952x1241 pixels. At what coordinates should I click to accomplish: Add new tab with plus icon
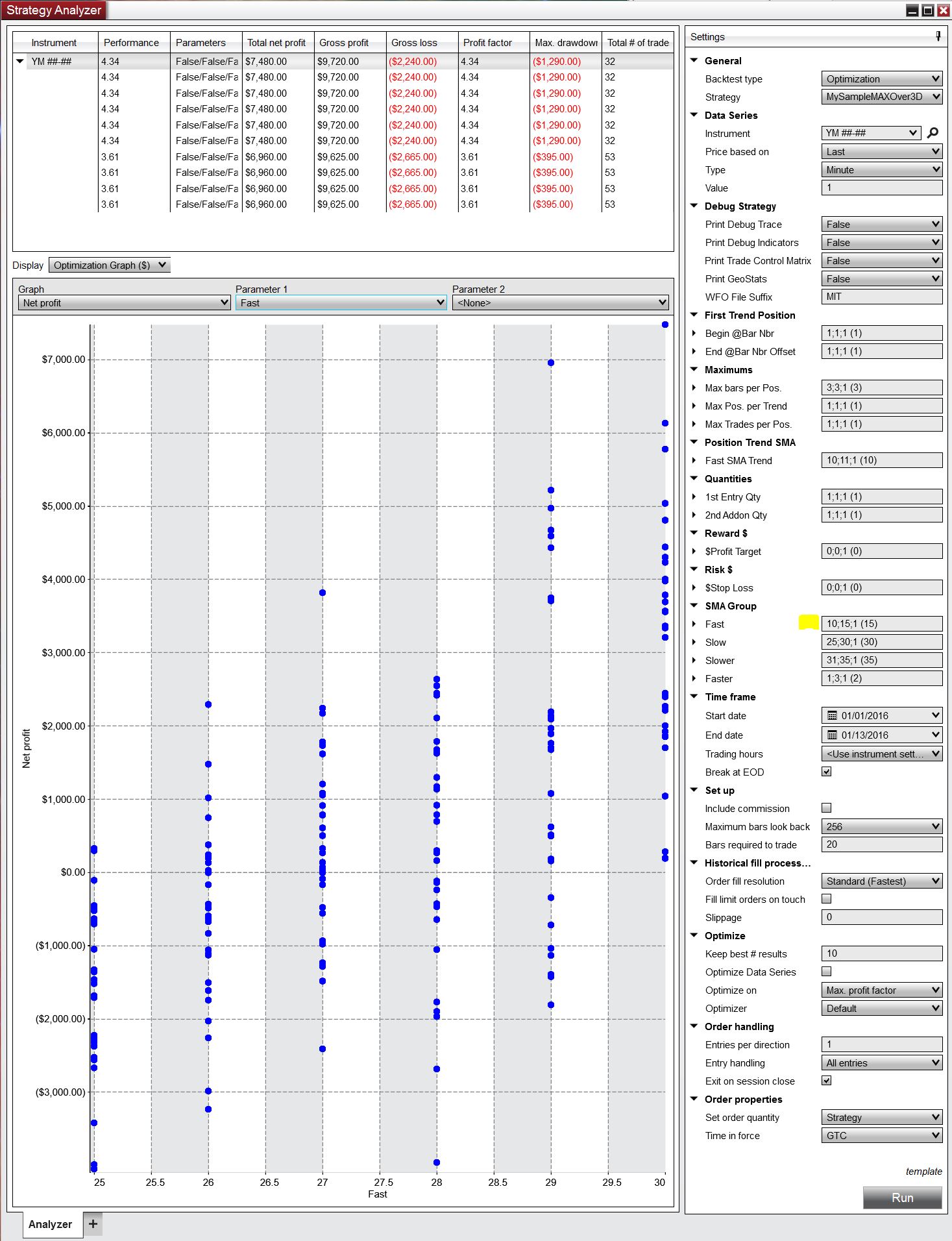93,1223
